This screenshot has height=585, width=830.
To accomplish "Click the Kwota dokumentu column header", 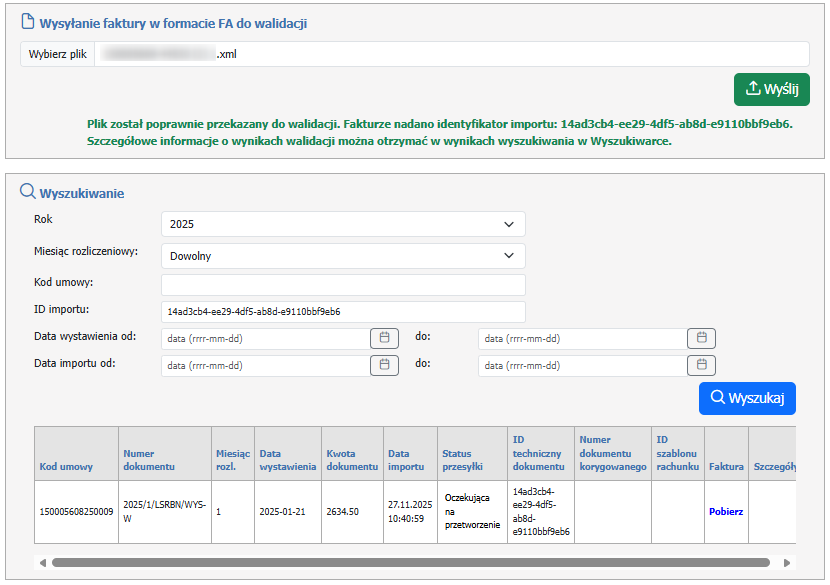I will 353,460.
